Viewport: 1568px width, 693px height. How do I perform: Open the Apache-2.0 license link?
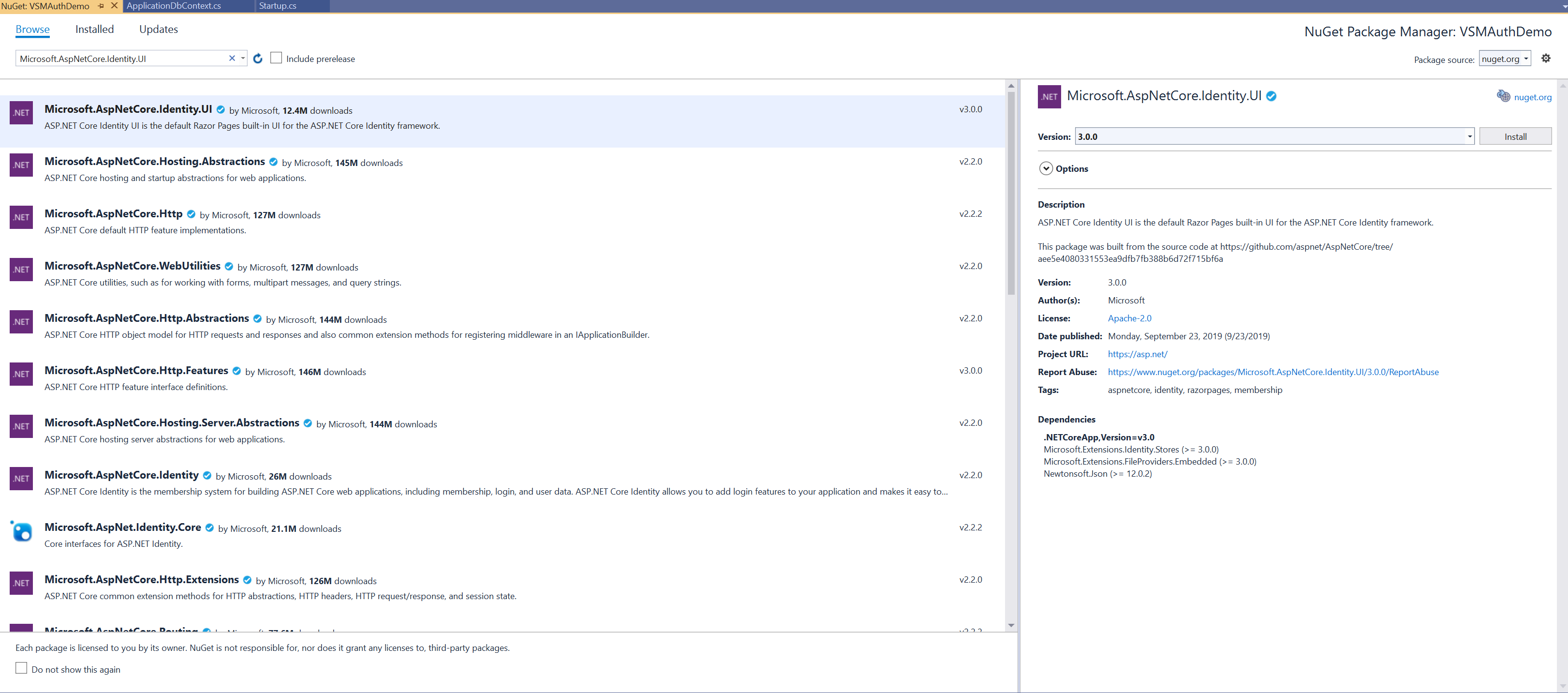click(1129, 318)
